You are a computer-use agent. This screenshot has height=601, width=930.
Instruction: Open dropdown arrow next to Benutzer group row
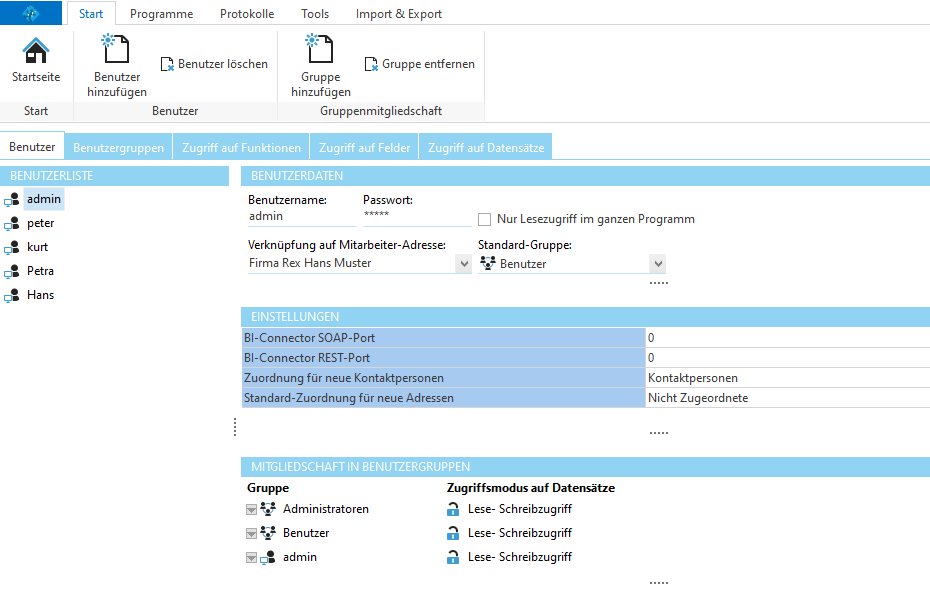click(x=251, y=533)
